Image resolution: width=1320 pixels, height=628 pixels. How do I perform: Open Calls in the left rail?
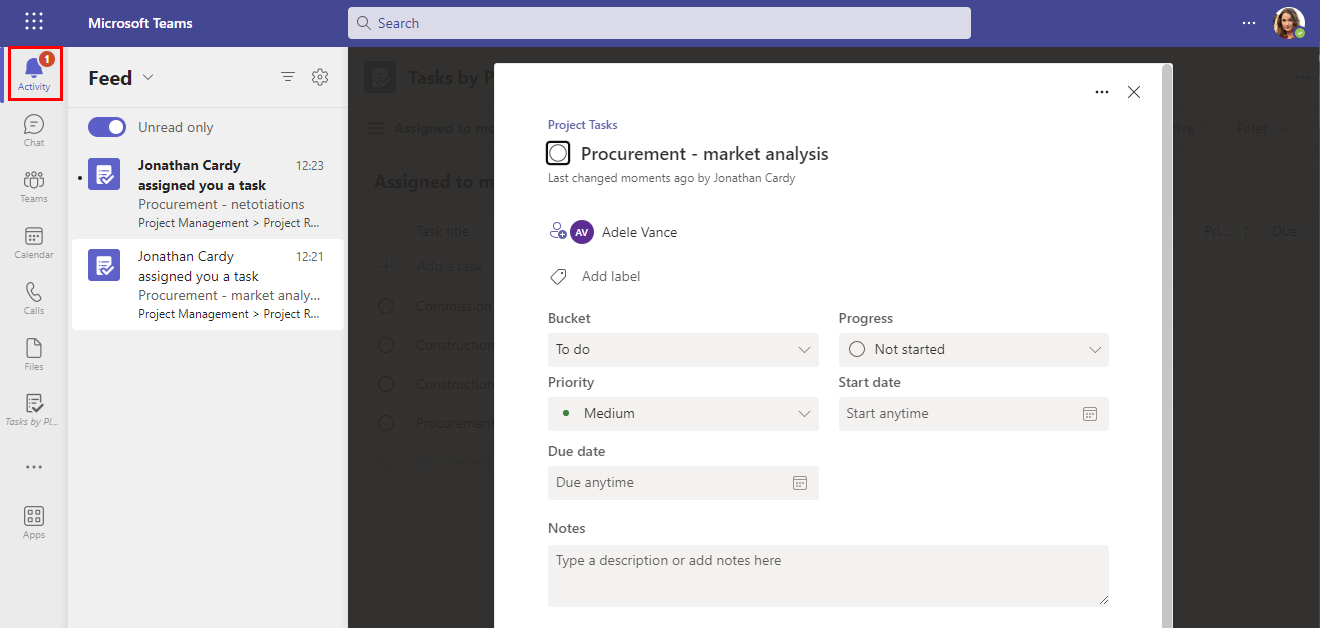[x=34, y=298]
